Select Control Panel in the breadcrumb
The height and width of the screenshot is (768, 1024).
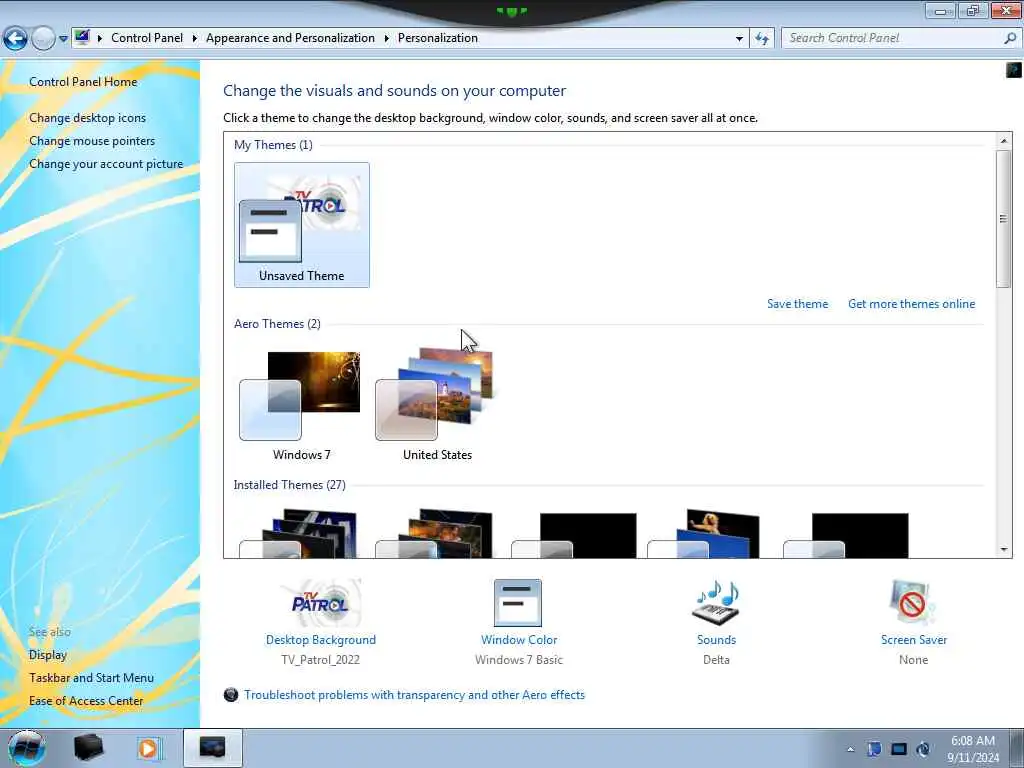(147, 38)
